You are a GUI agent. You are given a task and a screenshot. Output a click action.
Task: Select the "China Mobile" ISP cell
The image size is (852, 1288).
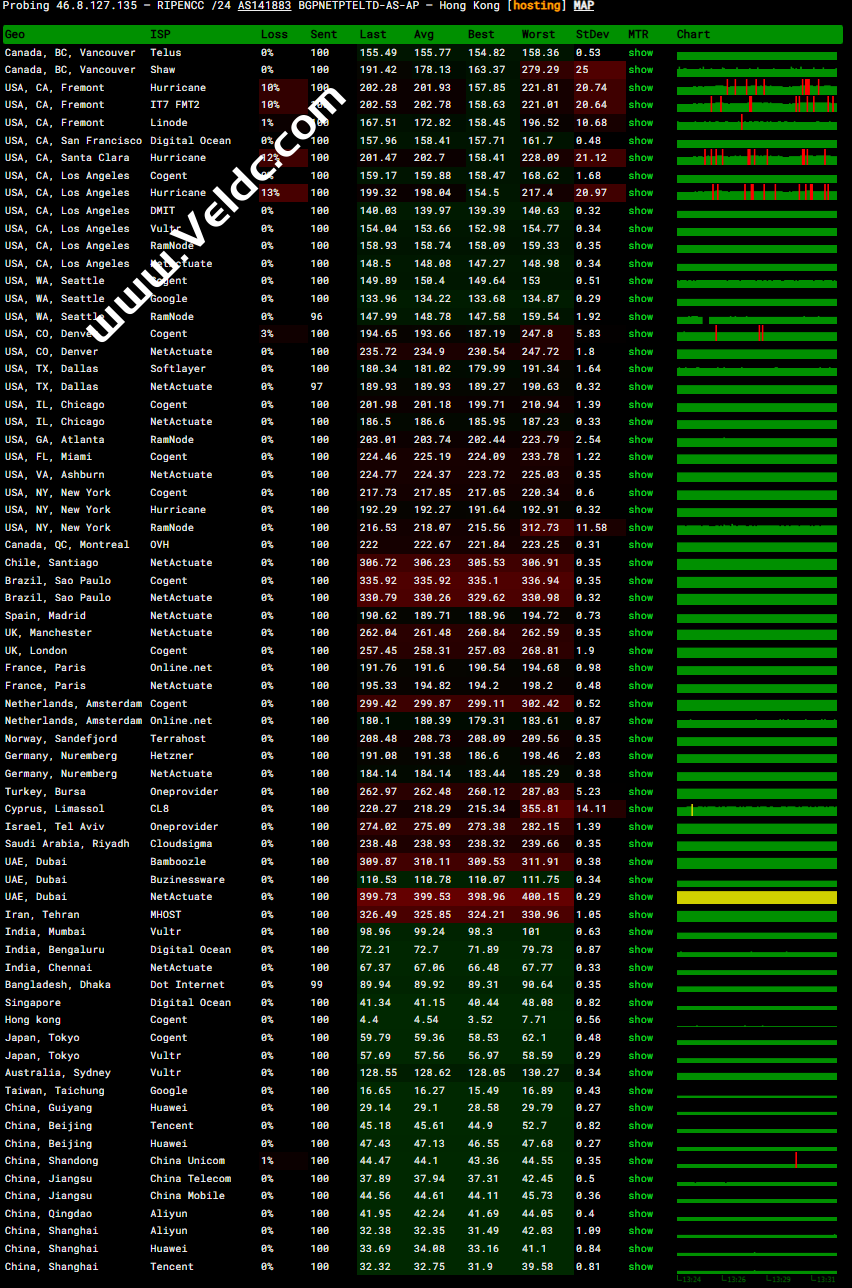[187, 1196]
